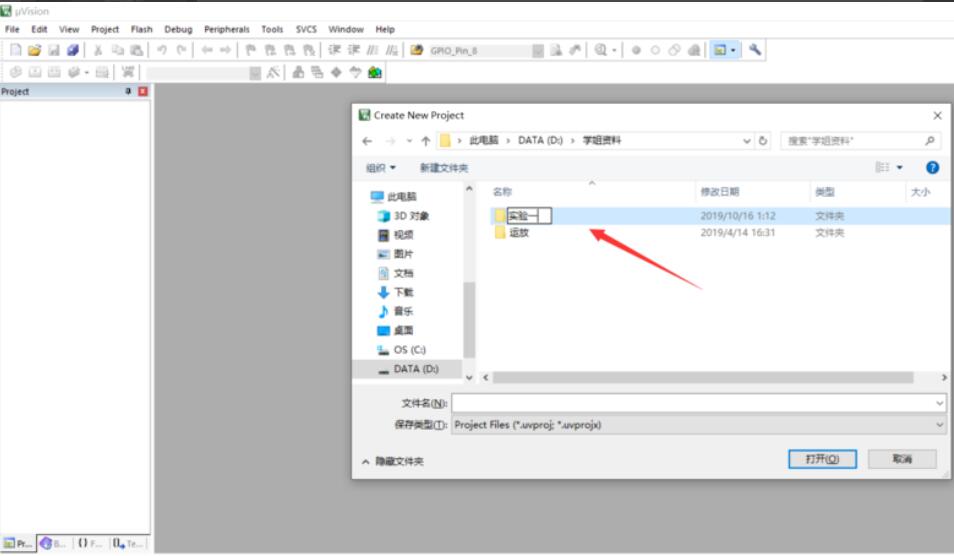This screenshot has height=556, width=954.
Task: Click the Insert Breakpoint circle icon
Action: click(x=636, y=50)
